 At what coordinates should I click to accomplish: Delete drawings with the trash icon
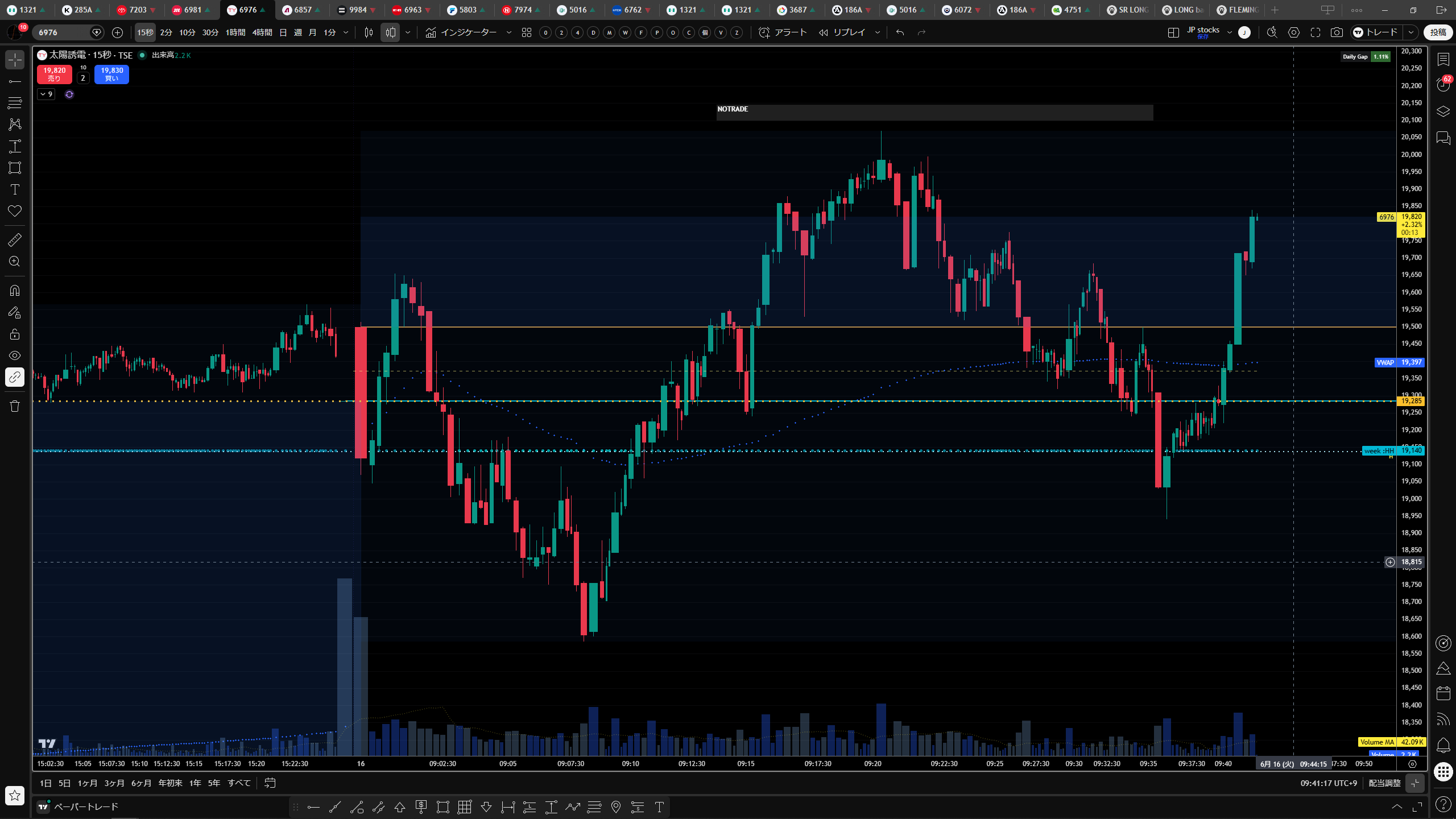click(15, 406)
